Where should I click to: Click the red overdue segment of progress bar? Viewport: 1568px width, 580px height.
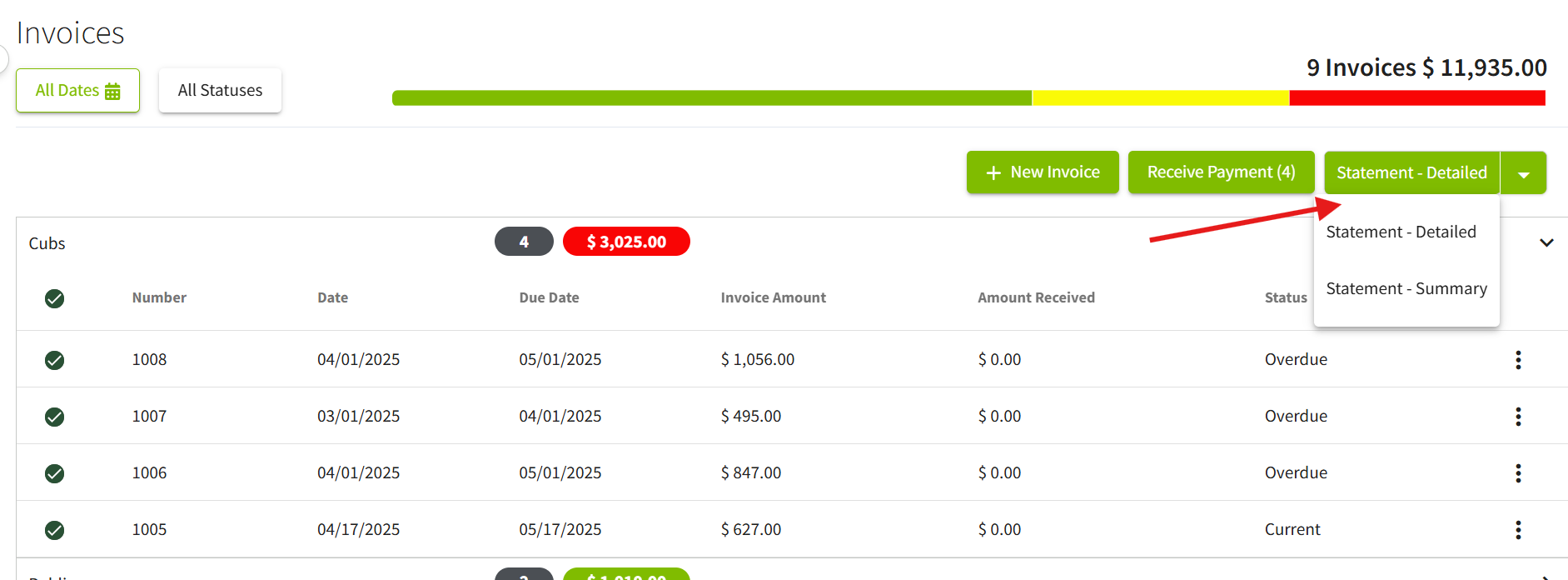[1416, 98]
